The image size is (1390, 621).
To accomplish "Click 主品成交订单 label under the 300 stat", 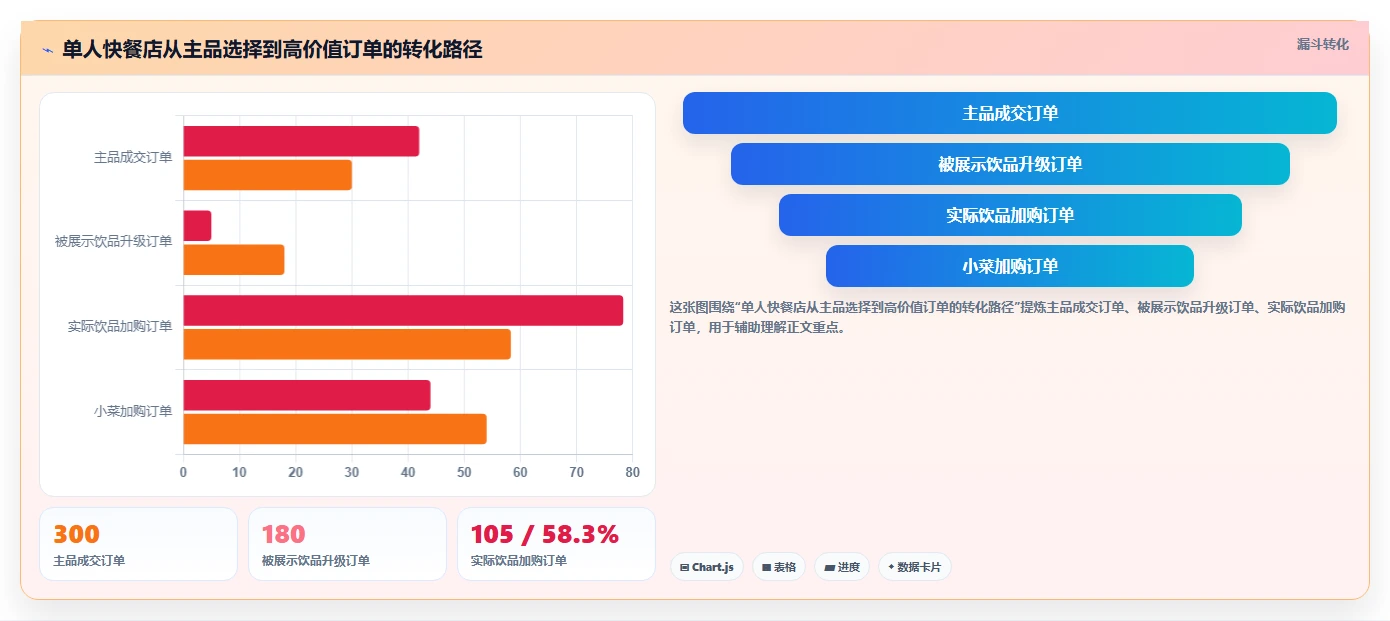I will click(89, 561).
